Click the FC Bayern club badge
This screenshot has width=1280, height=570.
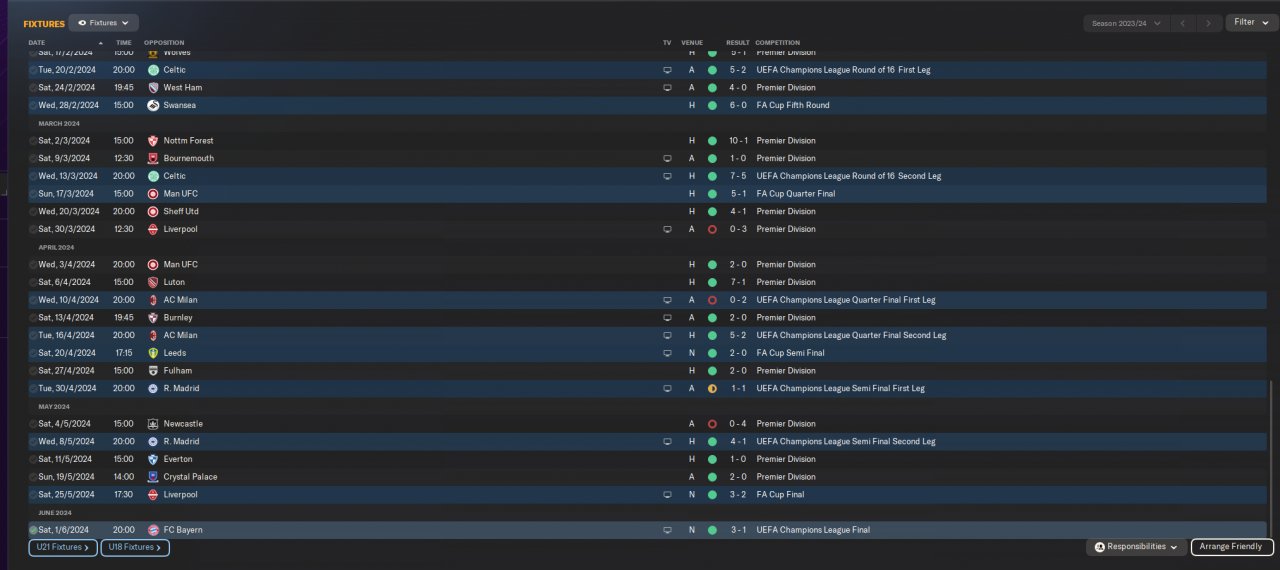pyautogui.click(x=153, y=530)
